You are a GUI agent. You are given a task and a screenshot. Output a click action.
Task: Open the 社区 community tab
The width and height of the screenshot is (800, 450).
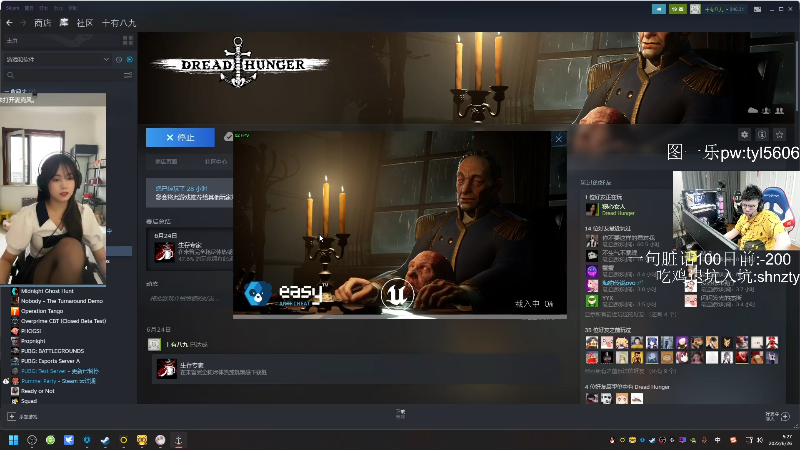tap(85, 23)
